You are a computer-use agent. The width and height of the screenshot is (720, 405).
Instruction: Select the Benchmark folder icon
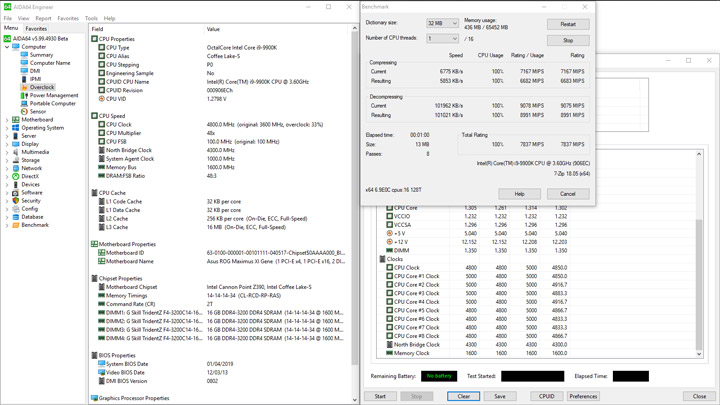click(x=16, y=225)
